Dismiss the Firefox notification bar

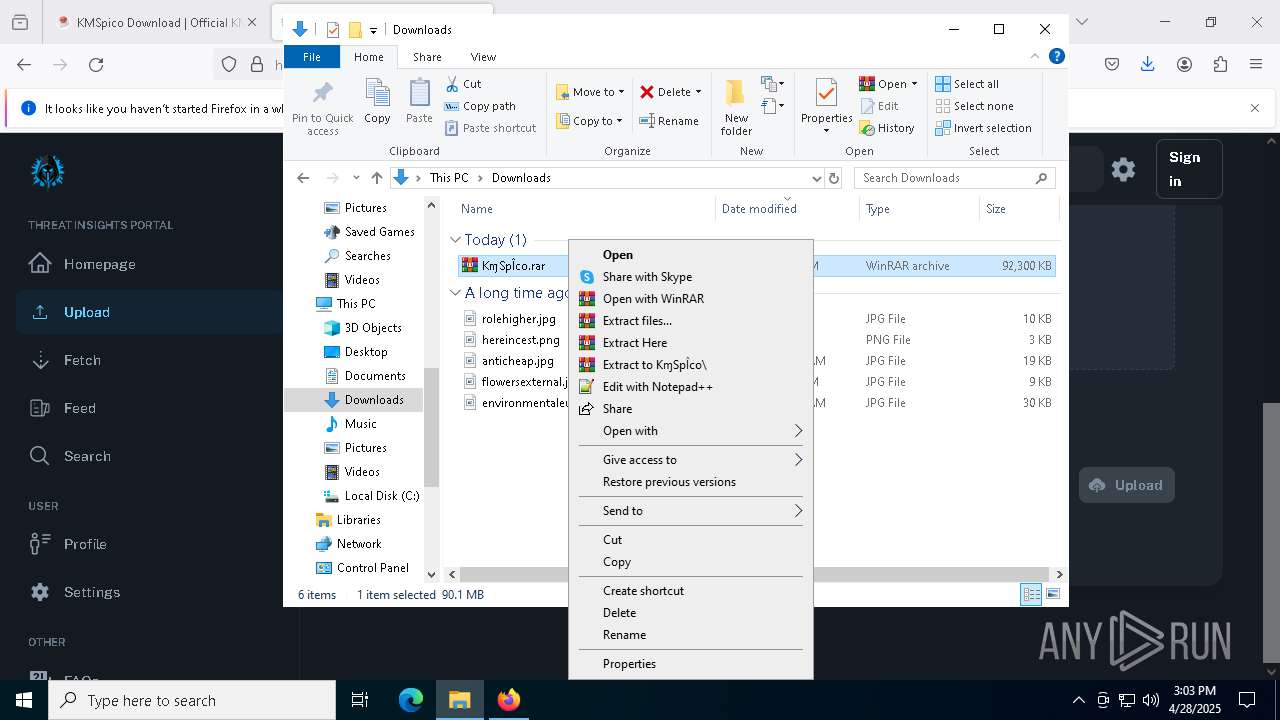coord(1255,108)
